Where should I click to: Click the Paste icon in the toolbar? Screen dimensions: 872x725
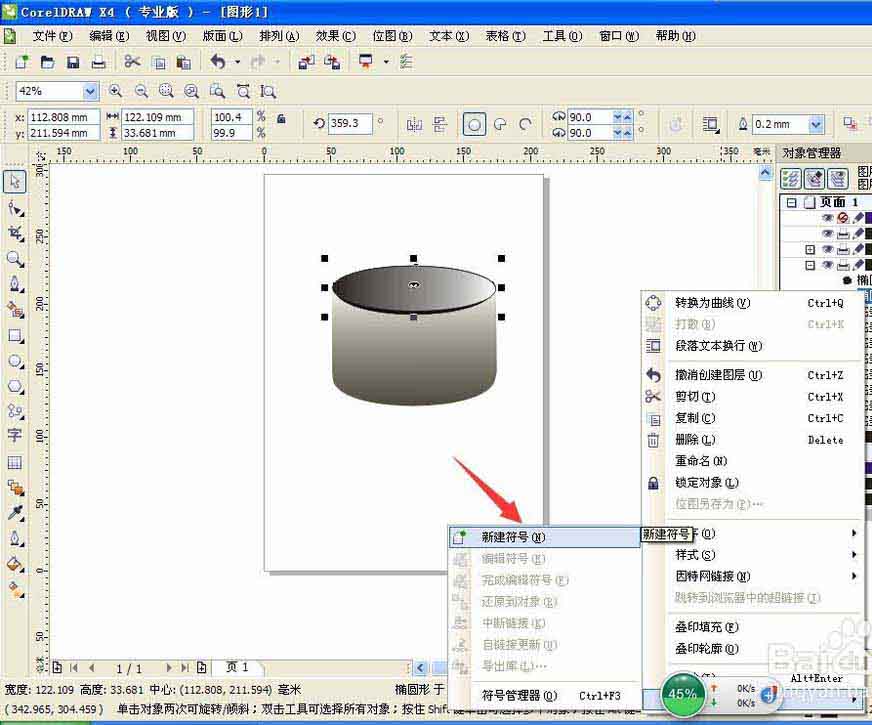(x=184, y=62)
